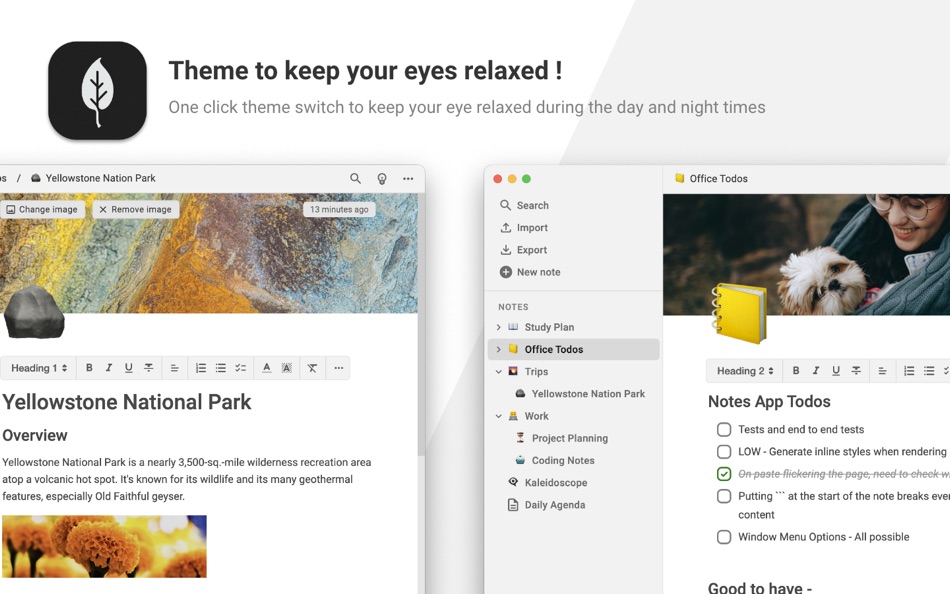Screen dimensions: 950x594
Task: Click Import in the sidebar
Action: (524, 228)
